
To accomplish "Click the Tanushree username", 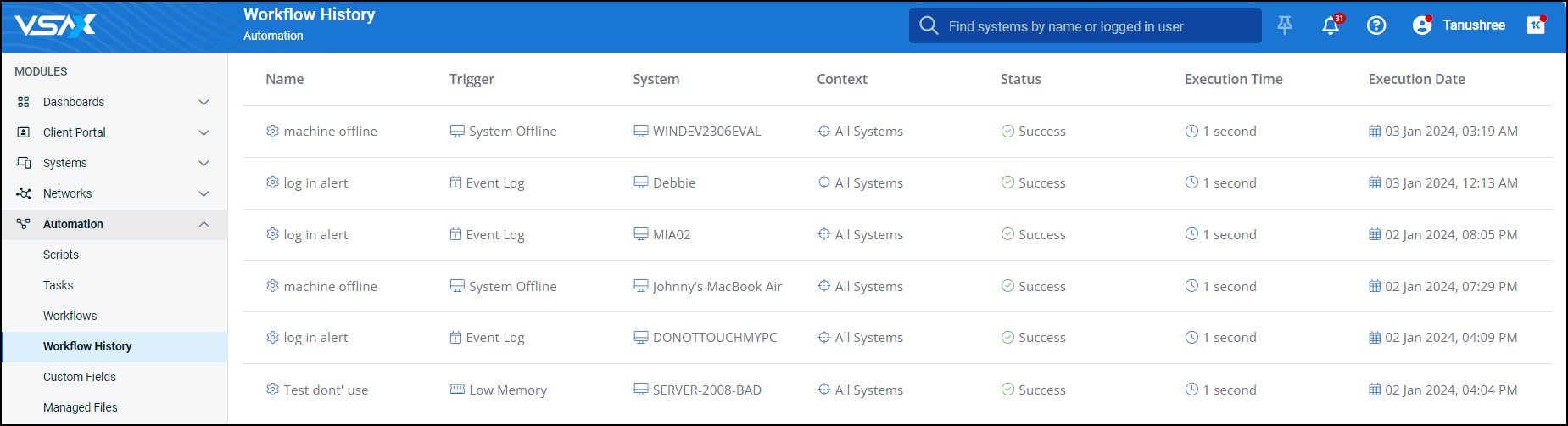I will click(x=1474, y=25).
